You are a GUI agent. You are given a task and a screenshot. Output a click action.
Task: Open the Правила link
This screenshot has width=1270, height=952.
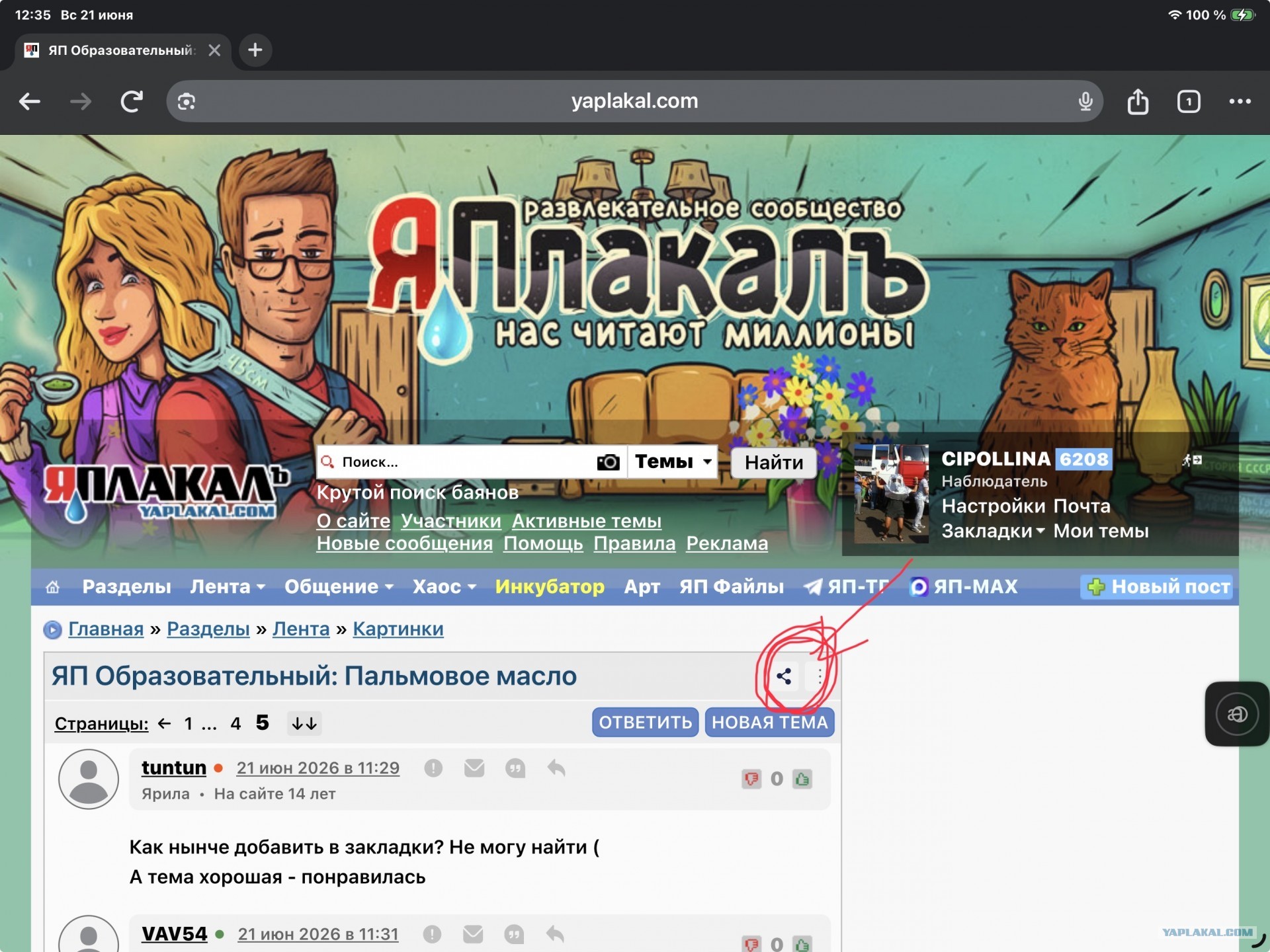pos(635,543)
